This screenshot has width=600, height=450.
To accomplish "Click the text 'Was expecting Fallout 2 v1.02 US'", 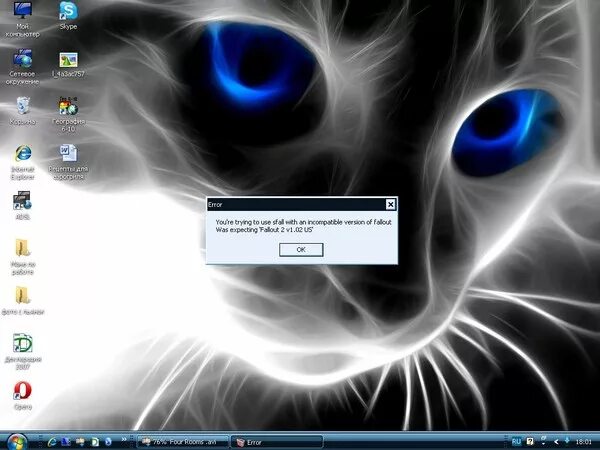I will (264, 230).
